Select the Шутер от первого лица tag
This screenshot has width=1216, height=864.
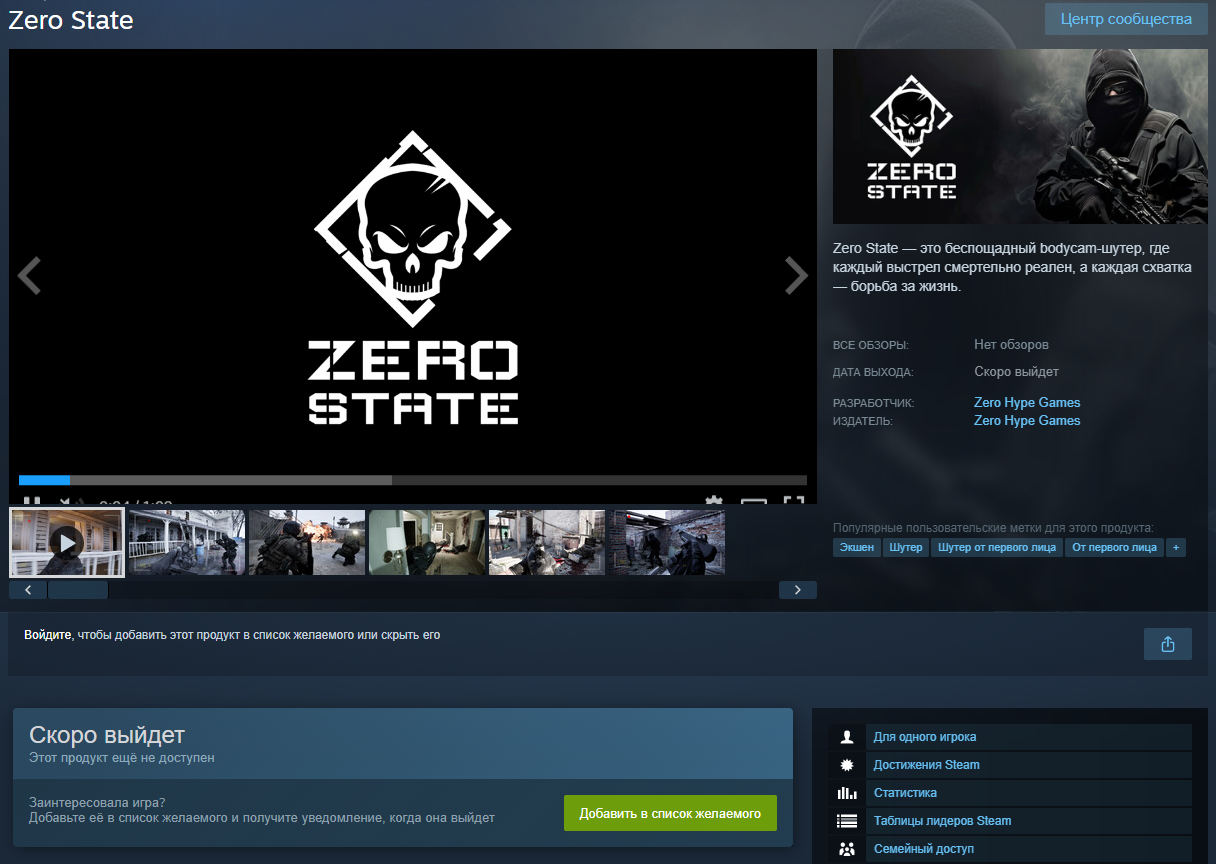(x=997, y=547)
